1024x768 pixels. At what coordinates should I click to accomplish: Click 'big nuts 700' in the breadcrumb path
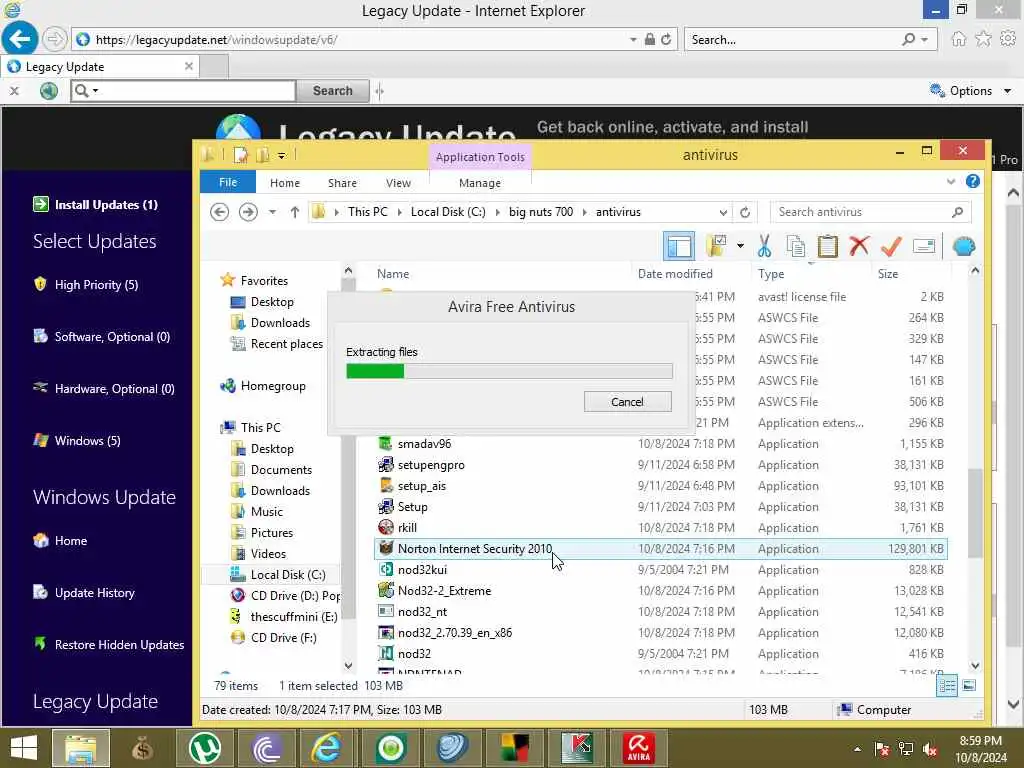point(541,212)
